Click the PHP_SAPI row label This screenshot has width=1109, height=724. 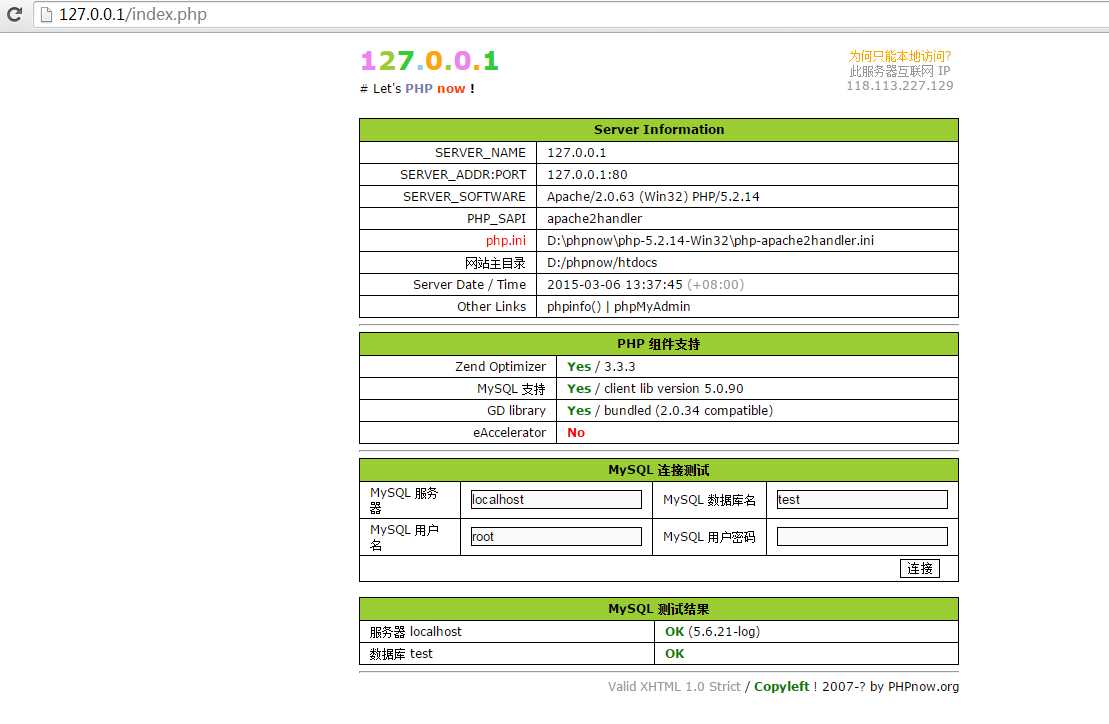coord(496,218)
